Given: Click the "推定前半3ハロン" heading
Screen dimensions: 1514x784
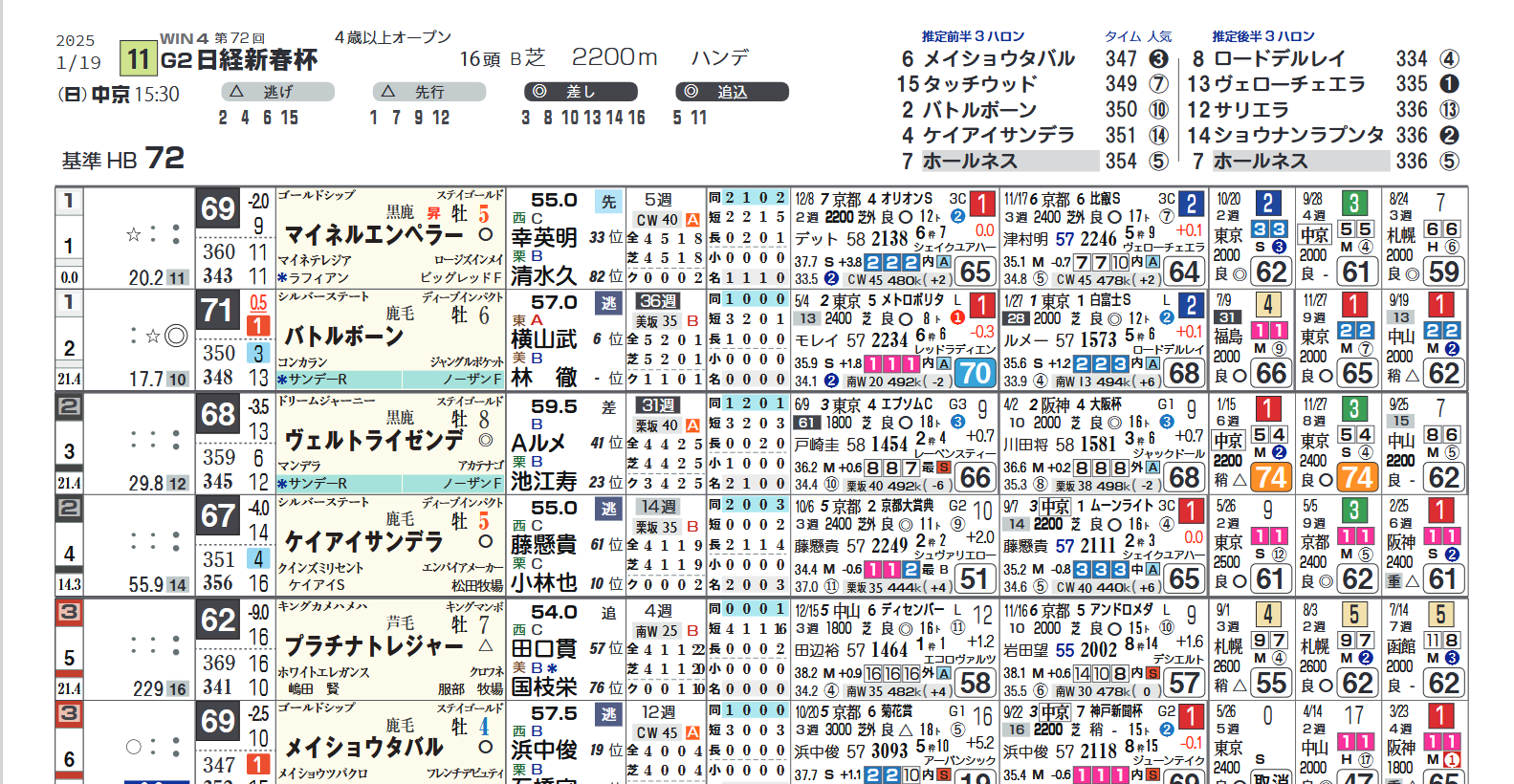Looking at the screenshot, I should (x=973, y=36).
